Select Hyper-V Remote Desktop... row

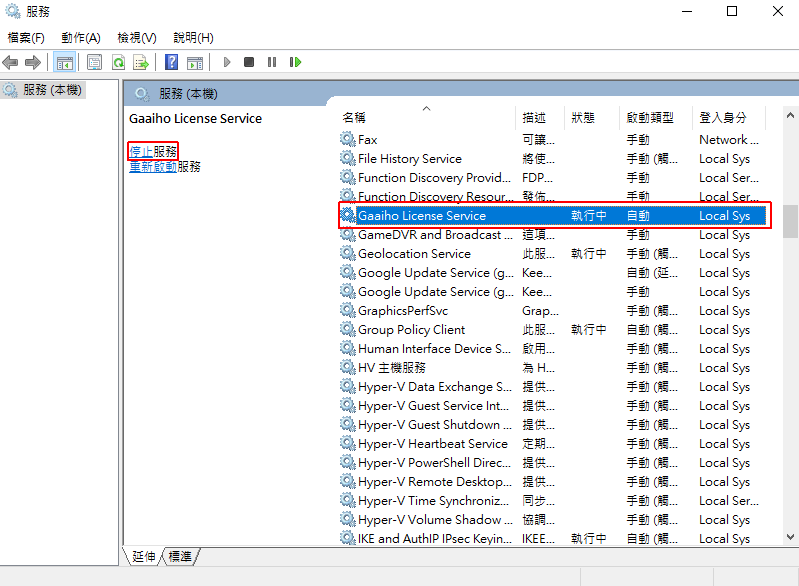point(552,482)
